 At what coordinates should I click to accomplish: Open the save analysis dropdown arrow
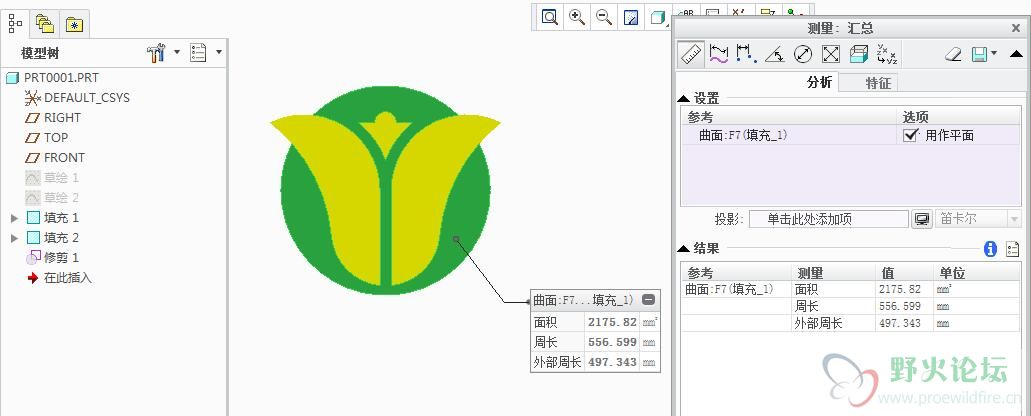(994, 53)
